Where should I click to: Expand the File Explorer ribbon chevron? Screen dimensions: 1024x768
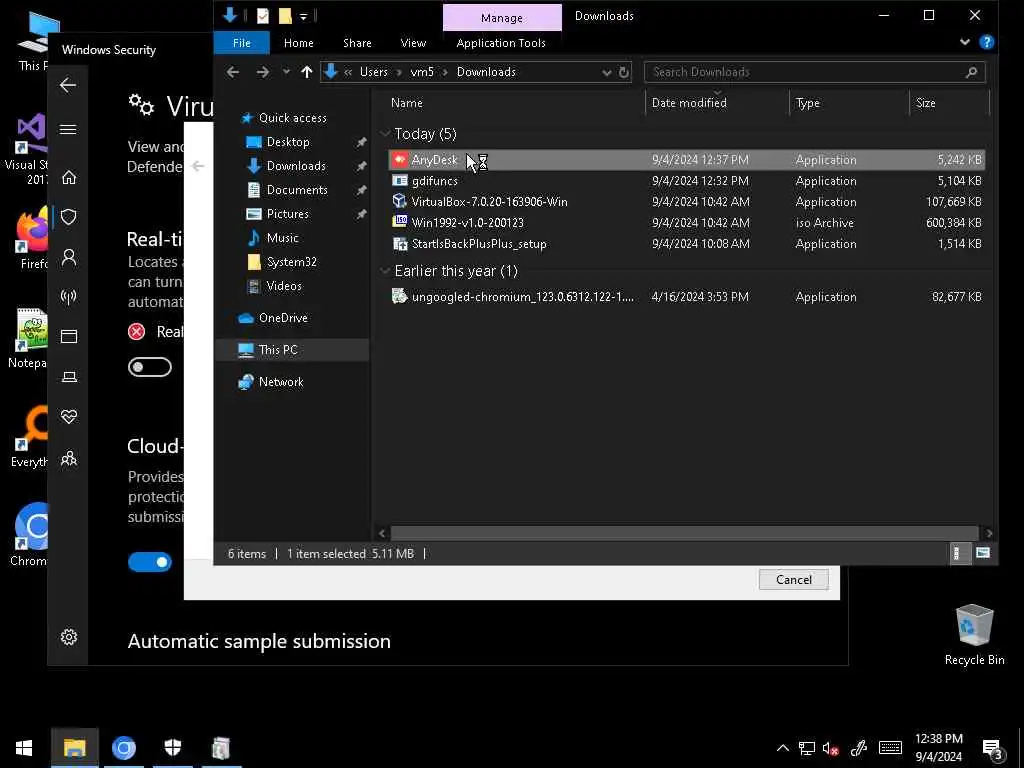(x=965, y=42)
